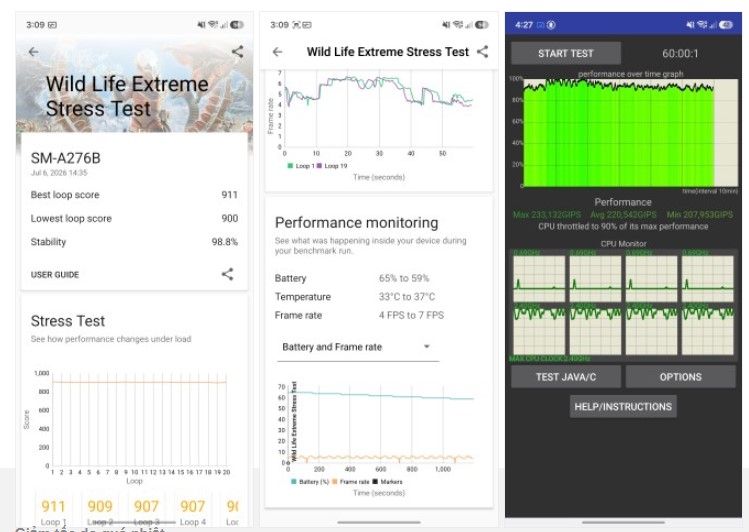The image size is (749, 532).
Task: Select the Loop 4 score 907 card
Action: point(193,511)
